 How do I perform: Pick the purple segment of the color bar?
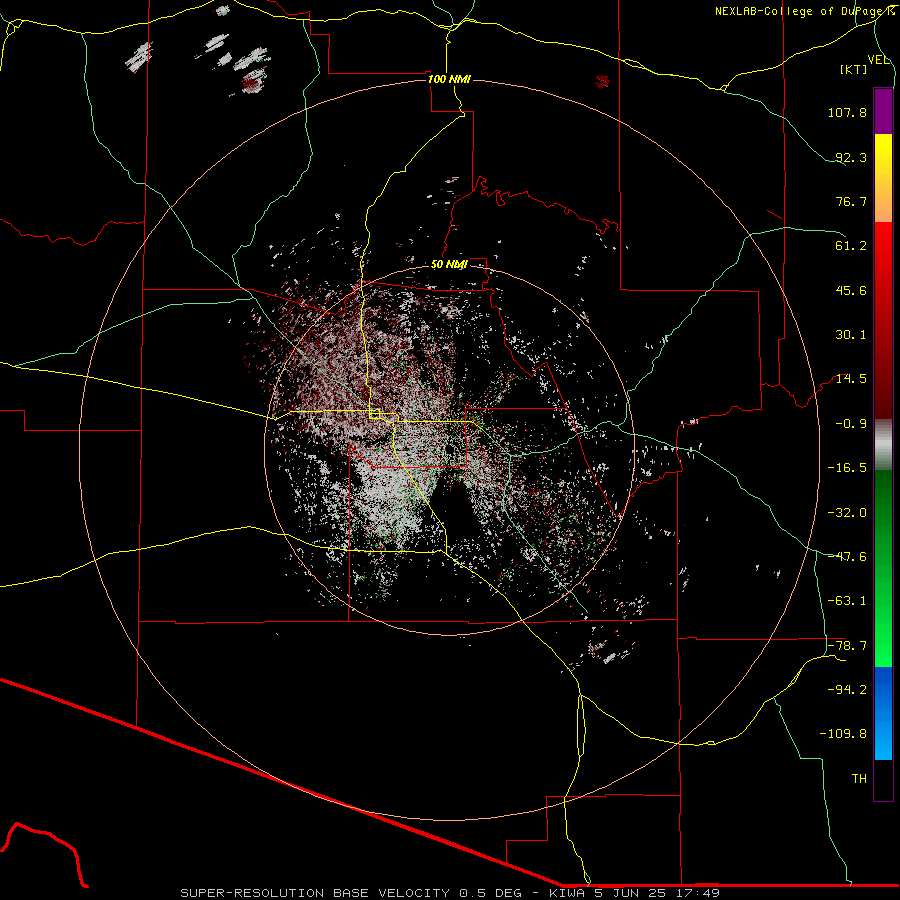883,112
